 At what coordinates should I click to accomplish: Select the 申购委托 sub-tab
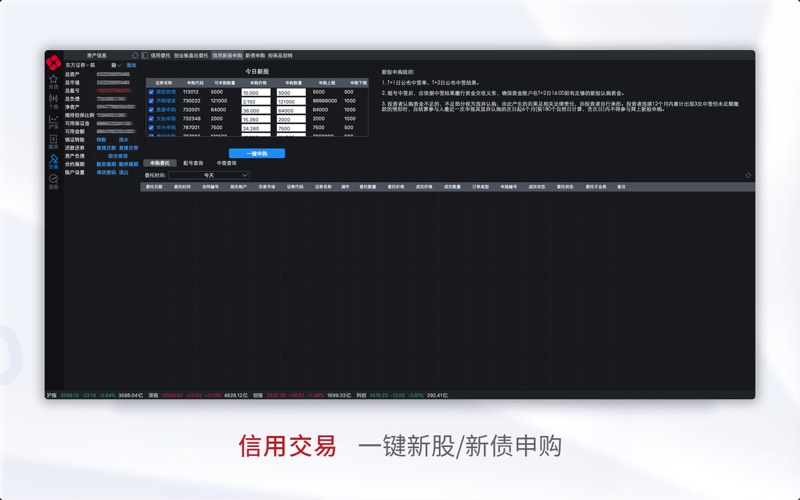(160, 163)
